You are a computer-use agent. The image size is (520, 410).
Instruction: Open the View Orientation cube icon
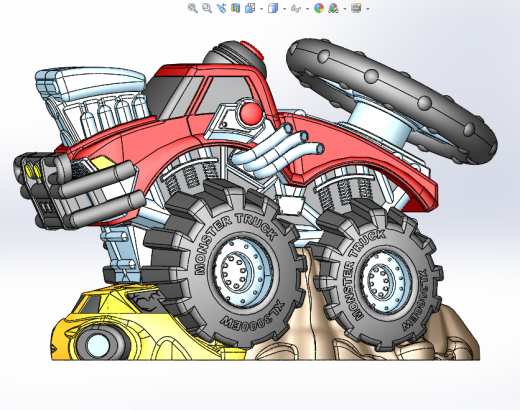(250, 8)
